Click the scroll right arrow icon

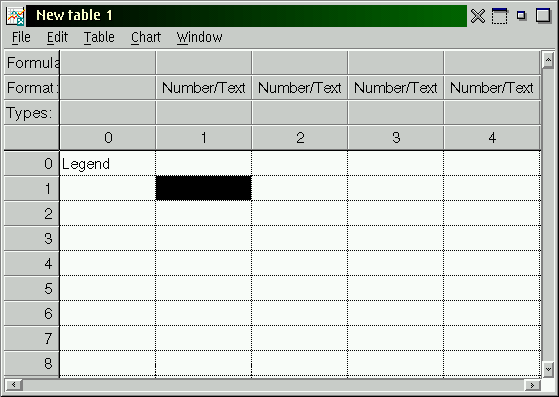532,385
